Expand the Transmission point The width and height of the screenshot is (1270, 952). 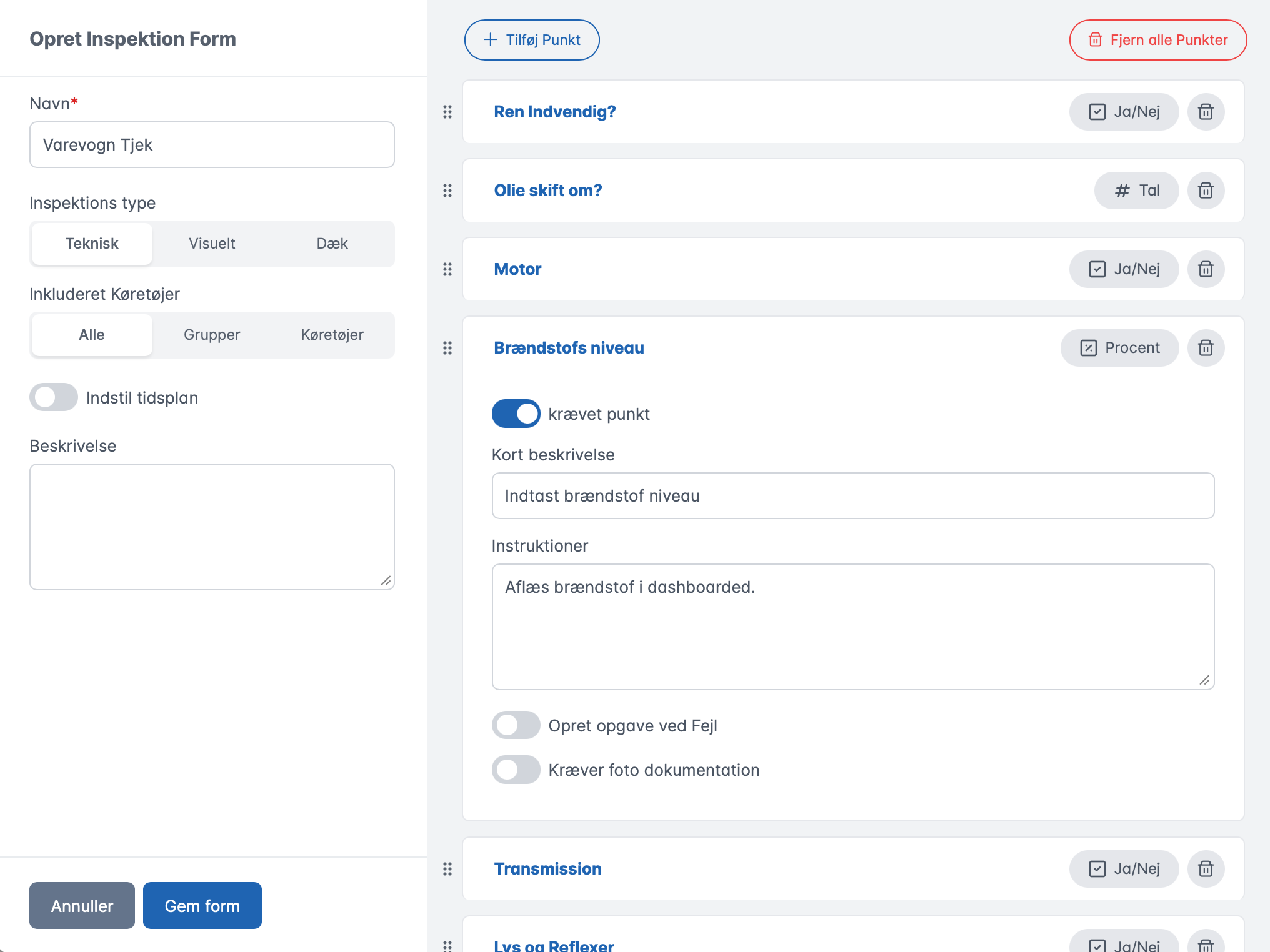pyautogui.click(x=547, y=869)
